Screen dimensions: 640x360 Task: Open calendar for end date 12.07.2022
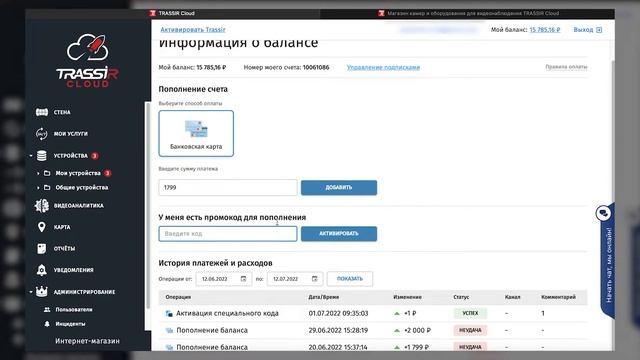point(314,279)
